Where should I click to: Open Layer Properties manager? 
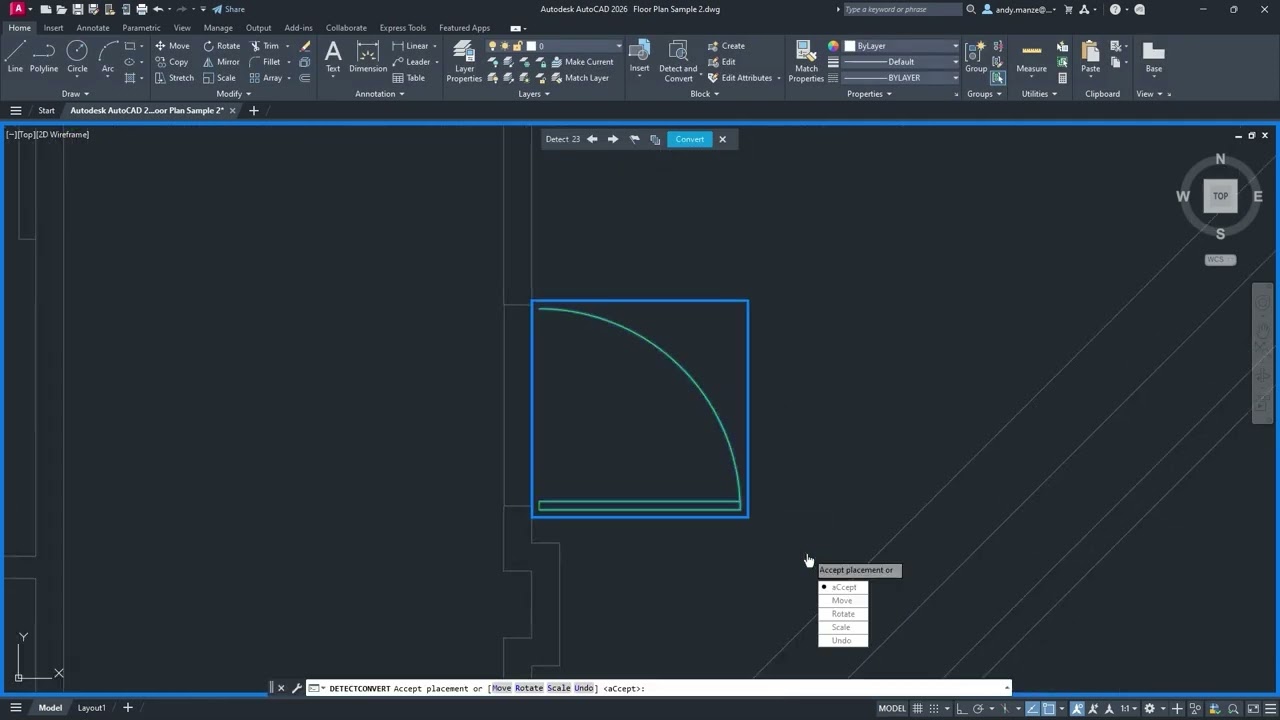click(464, 62)
